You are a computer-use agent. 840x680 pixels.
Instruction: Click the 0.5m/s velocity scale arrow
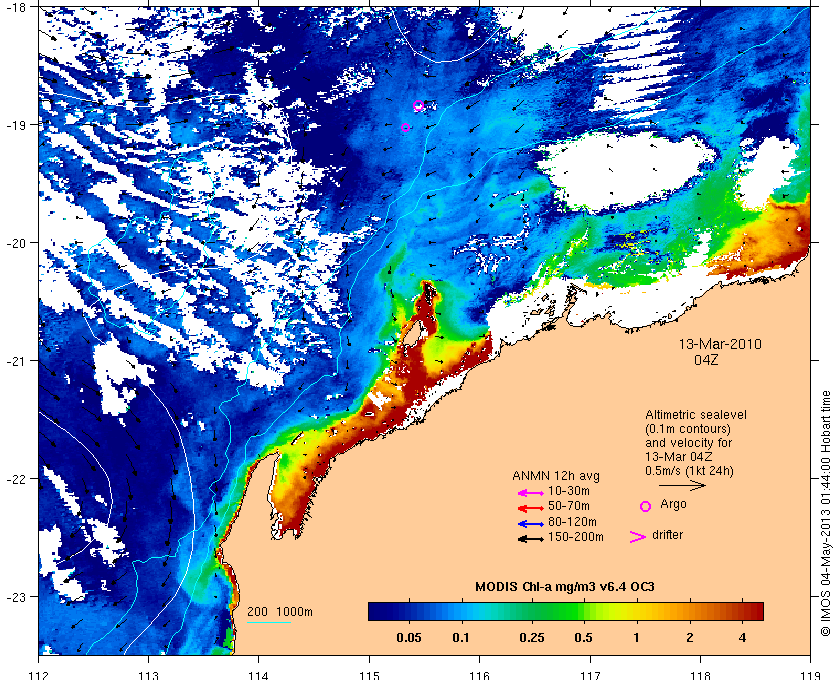click(682, 486)
